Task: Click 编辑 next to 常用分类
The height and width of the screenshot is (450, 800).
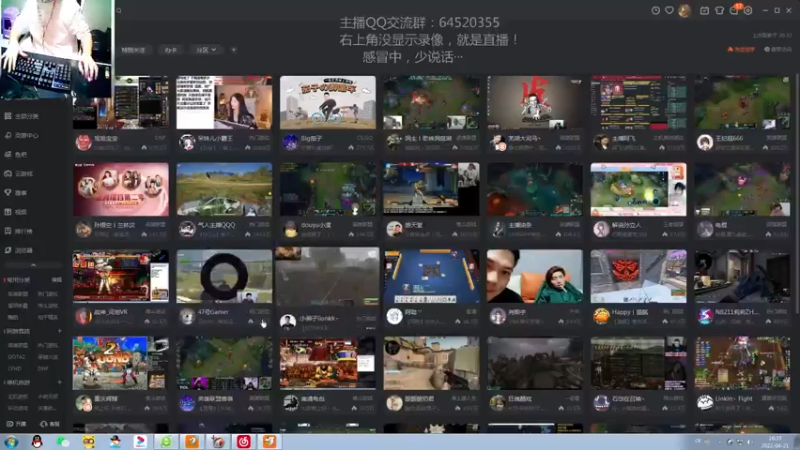Action: coord(56,280)
